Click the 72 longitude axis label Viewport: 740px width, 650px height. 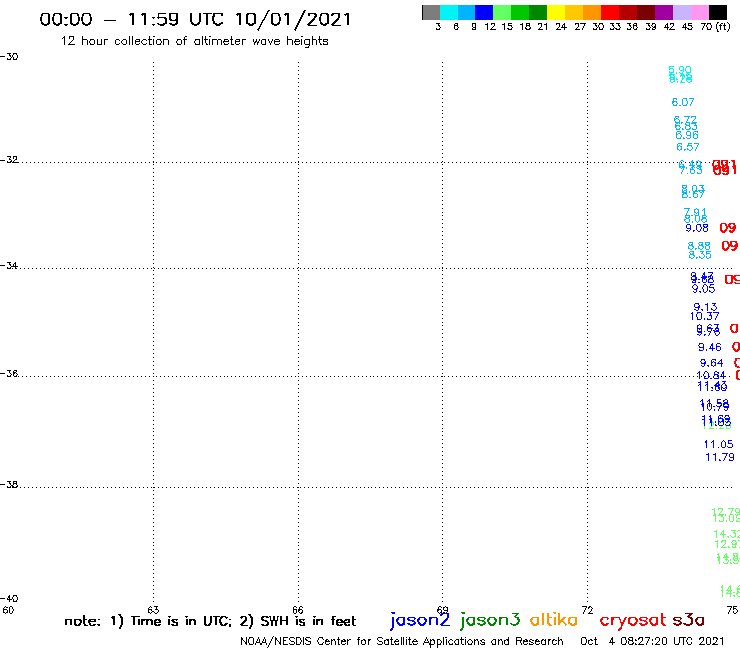pos(587,610)
